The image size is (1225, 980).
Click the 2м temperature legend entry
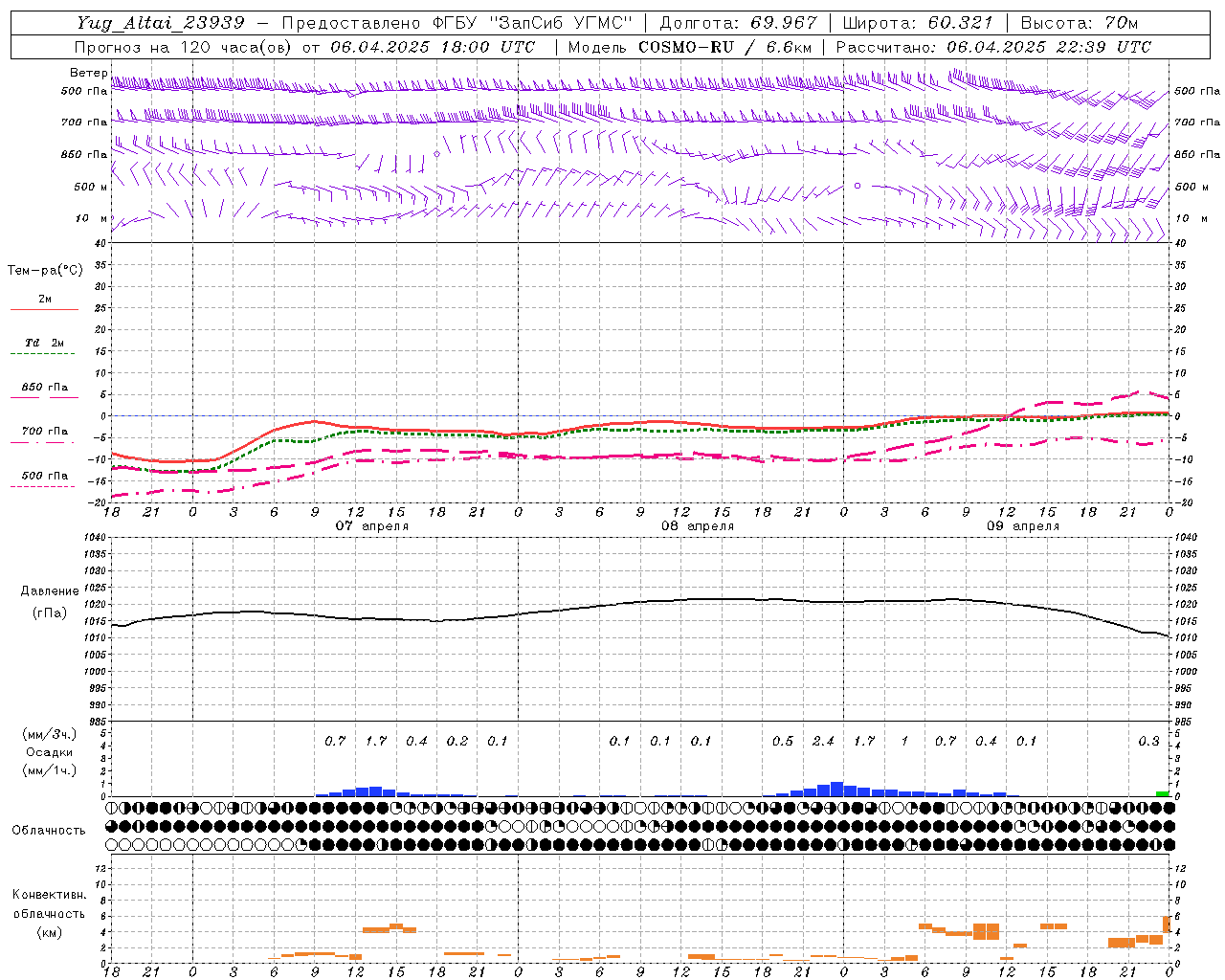tap(45, 299)
